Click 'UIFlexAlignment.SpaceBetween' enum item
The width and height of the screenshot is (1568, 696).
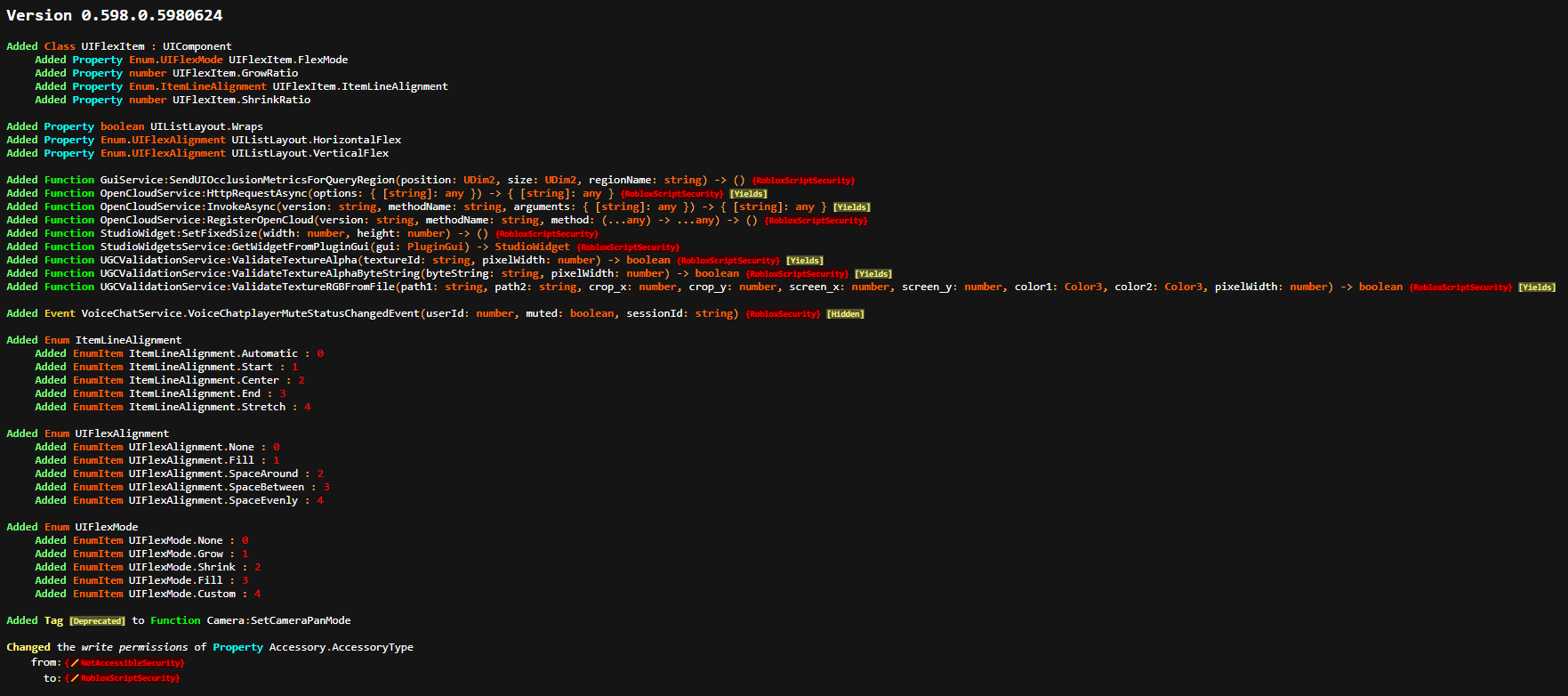click(x=216, y=487)
